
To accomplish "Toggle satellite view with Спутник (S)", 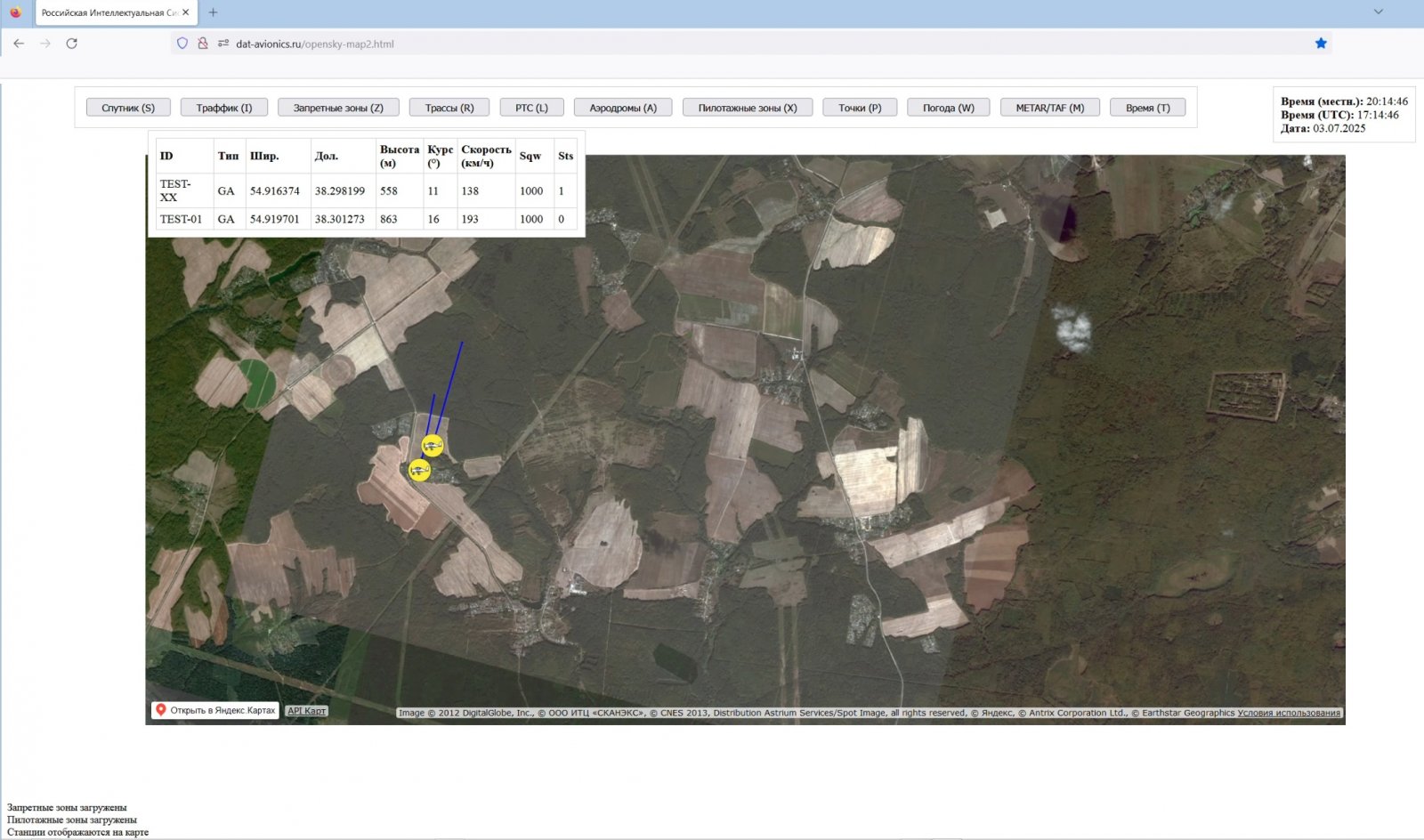I will click(128, 108).
